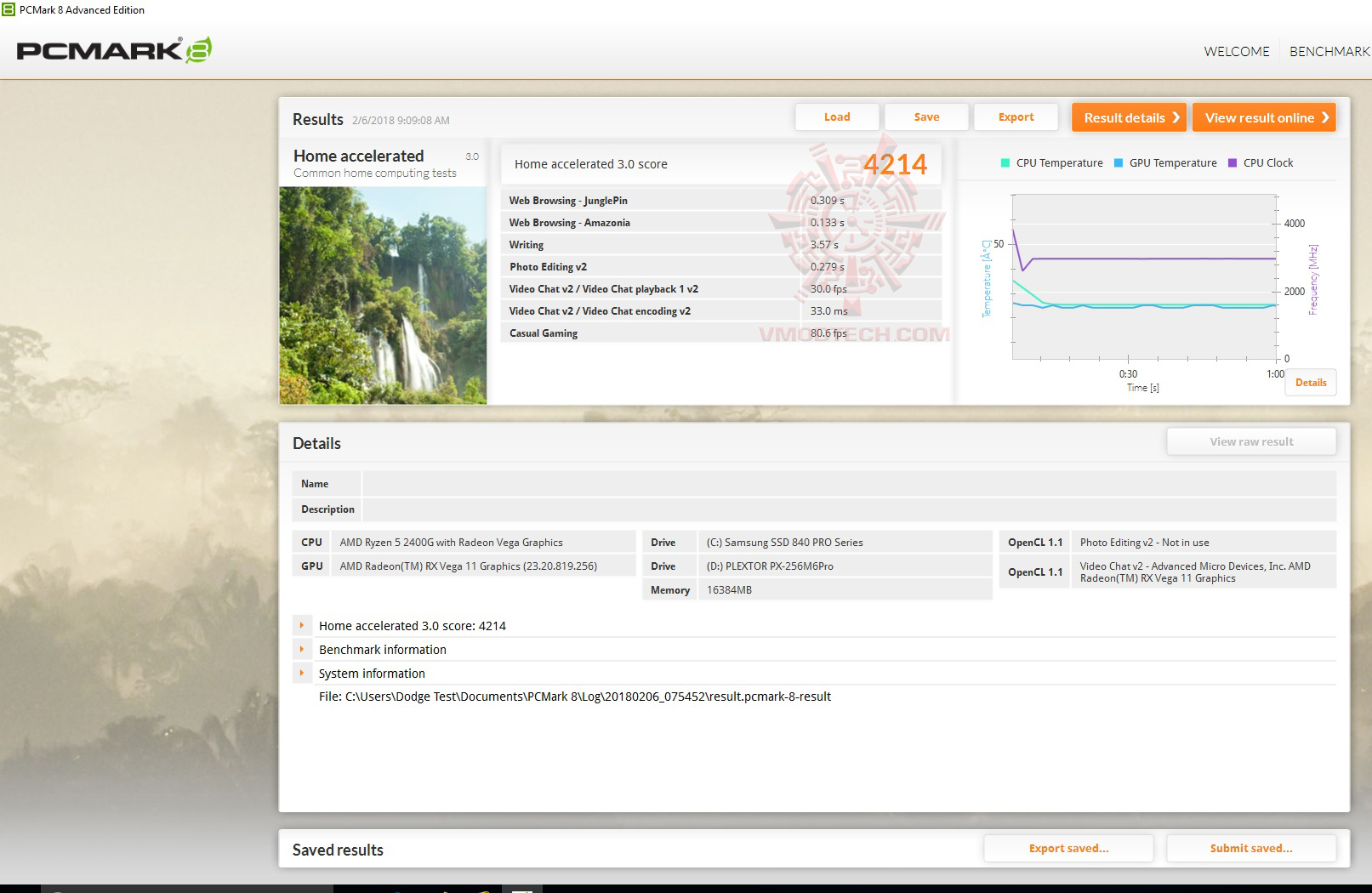1372x893 pixels.
Task: Click the 16384MB memory value
Action: pyautogui.click(x=729, y=590)
